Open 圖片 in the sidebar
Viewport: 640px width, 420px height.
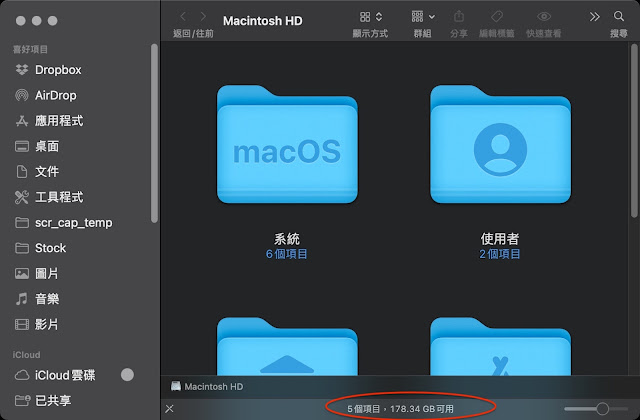[x=37, y=273]
